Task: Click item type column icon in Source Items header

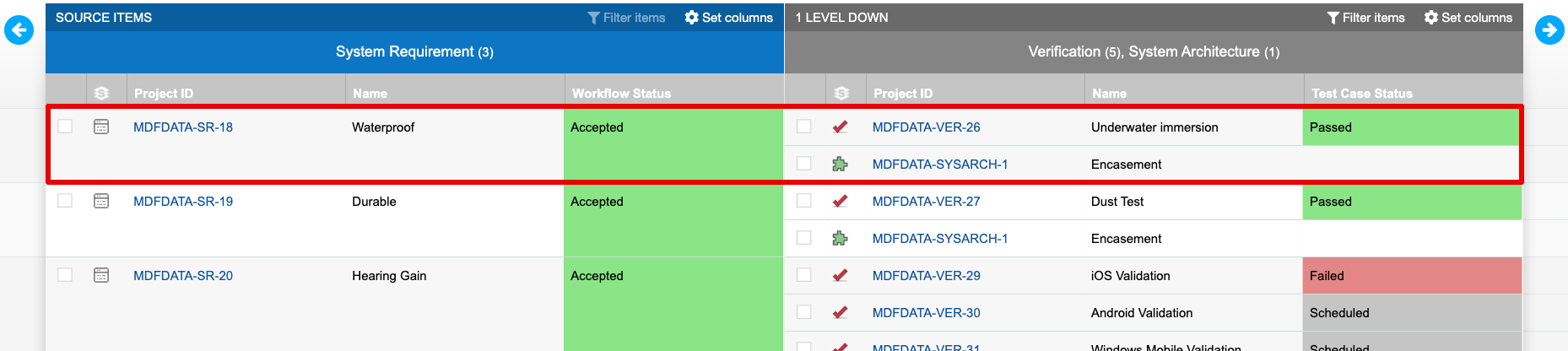Action: [x=102, y=93]
